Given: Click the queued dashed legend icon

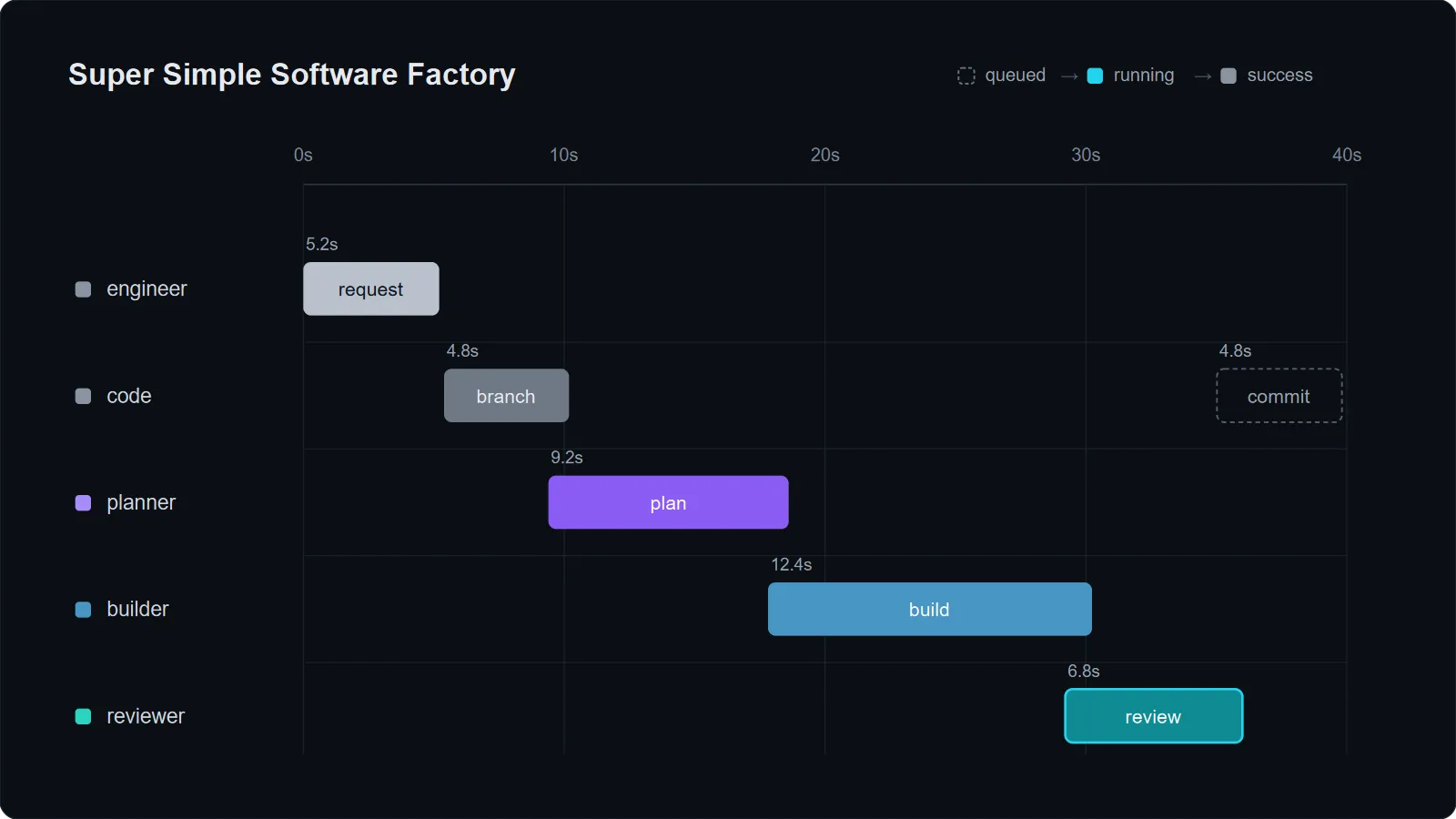Looking at the screenshot, I should (x=966, y=76).
